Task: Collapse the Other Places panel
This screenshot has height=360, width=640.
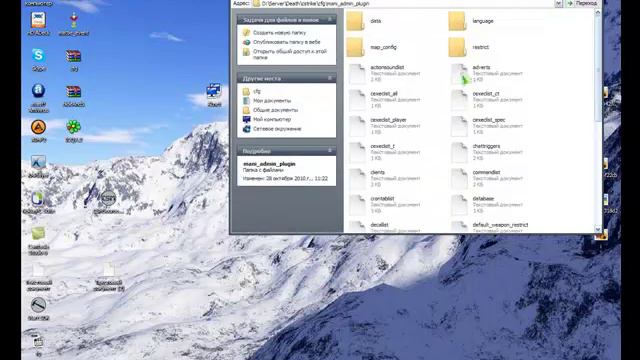Action: tap(330, 78)
